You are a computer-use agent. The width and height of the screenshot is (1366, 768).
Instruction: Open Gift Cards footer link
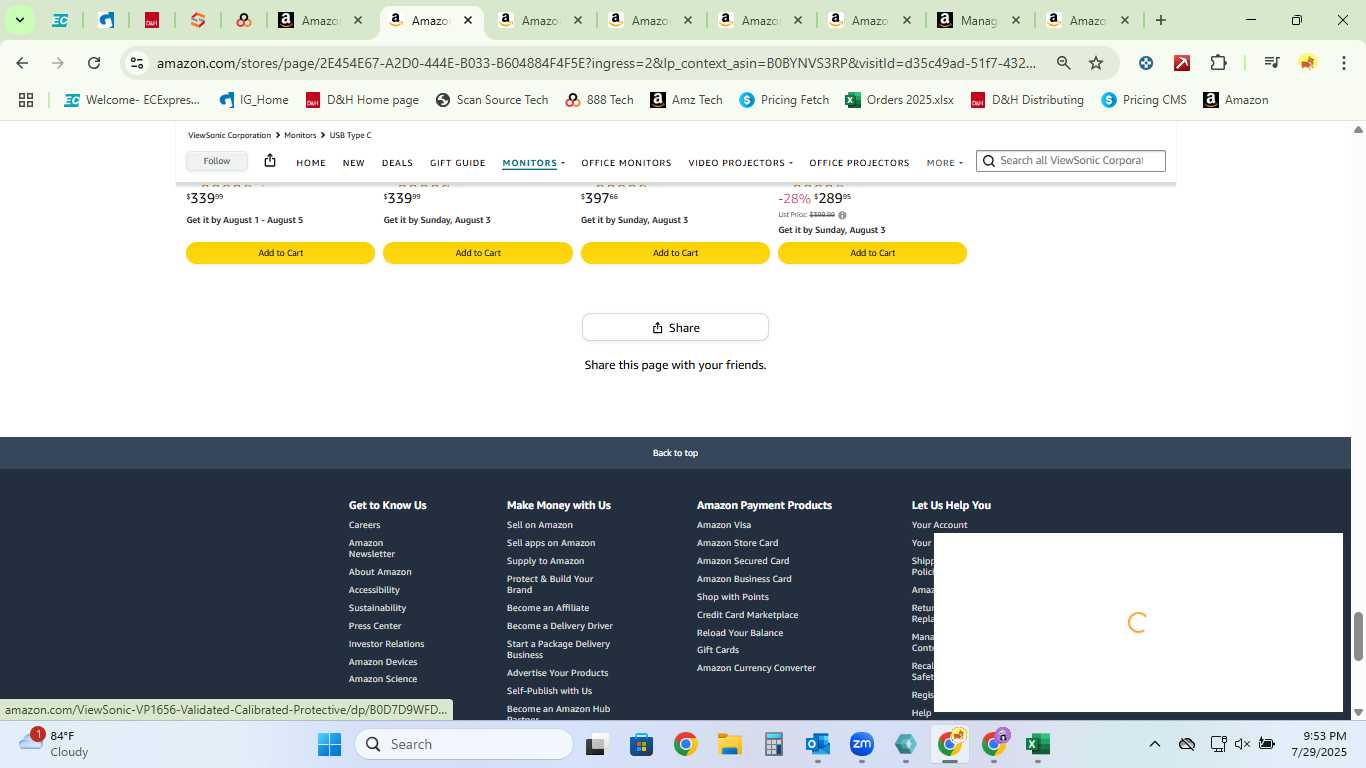tap(718, 650)
